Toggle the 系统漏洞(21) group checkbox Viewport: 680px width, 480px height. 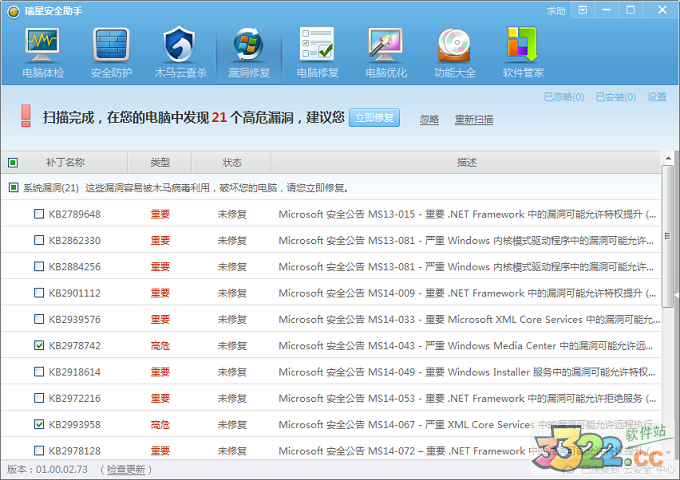[x=13, y=187]
